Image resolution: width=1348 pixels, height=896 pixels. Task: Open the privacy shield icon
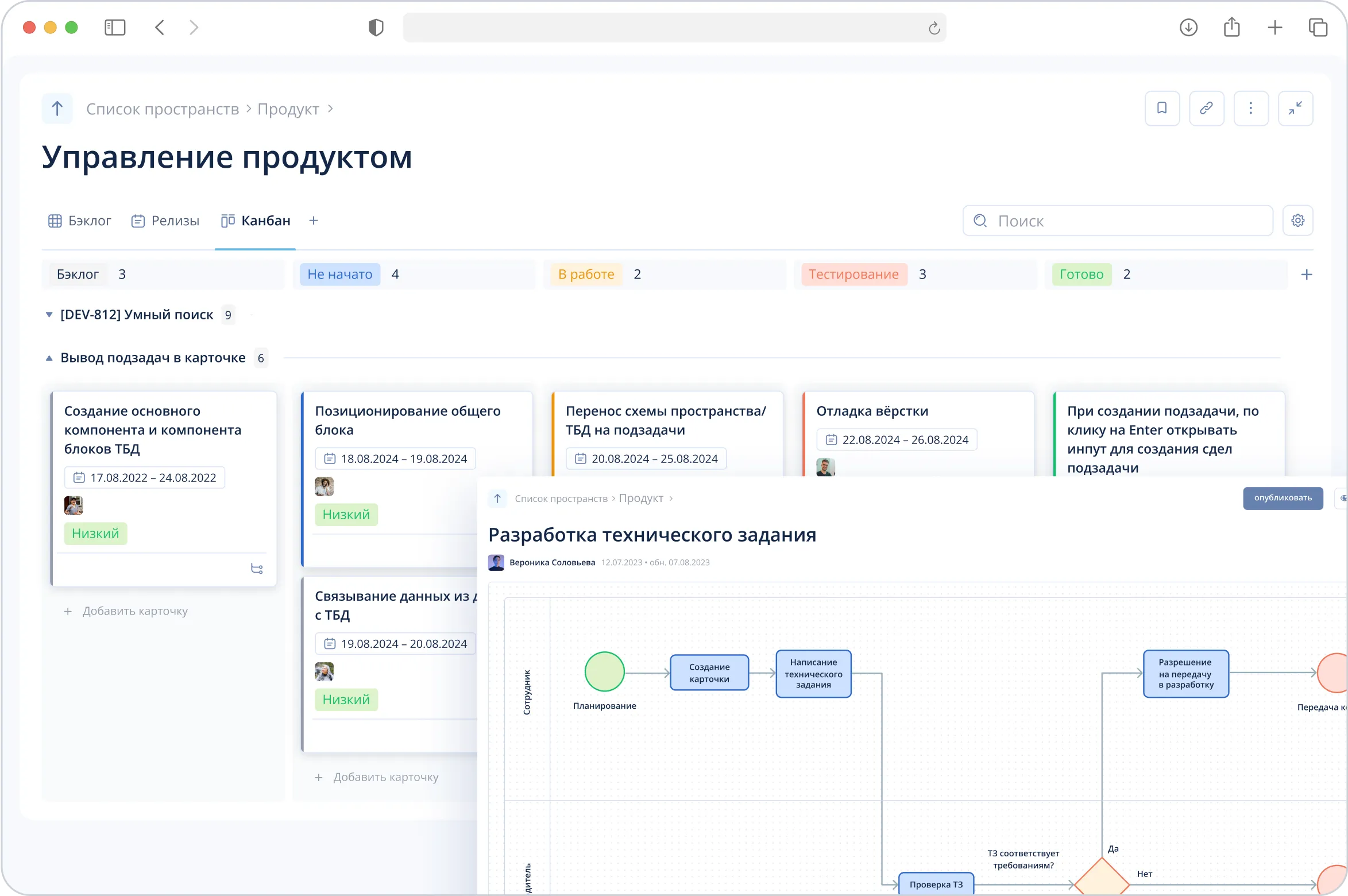tap(376, 28)
